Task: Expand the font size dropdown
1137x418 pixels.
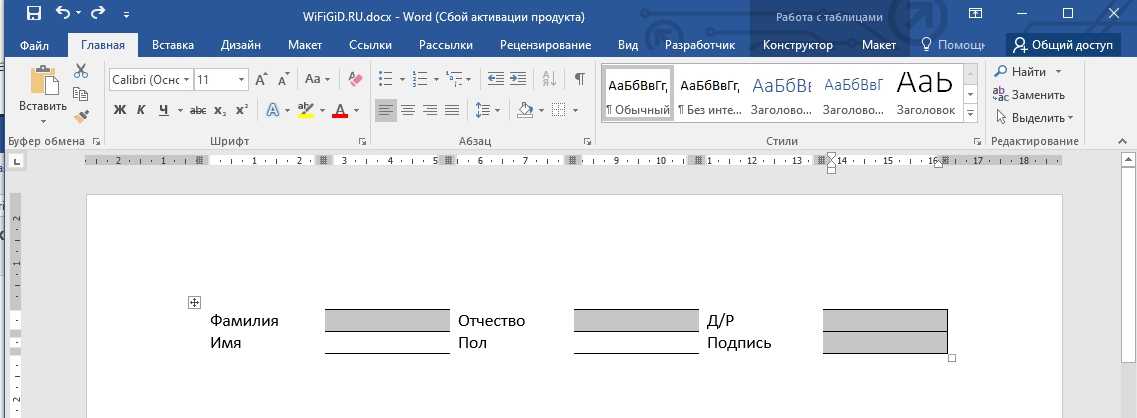Action: click(x=242, y=79)
